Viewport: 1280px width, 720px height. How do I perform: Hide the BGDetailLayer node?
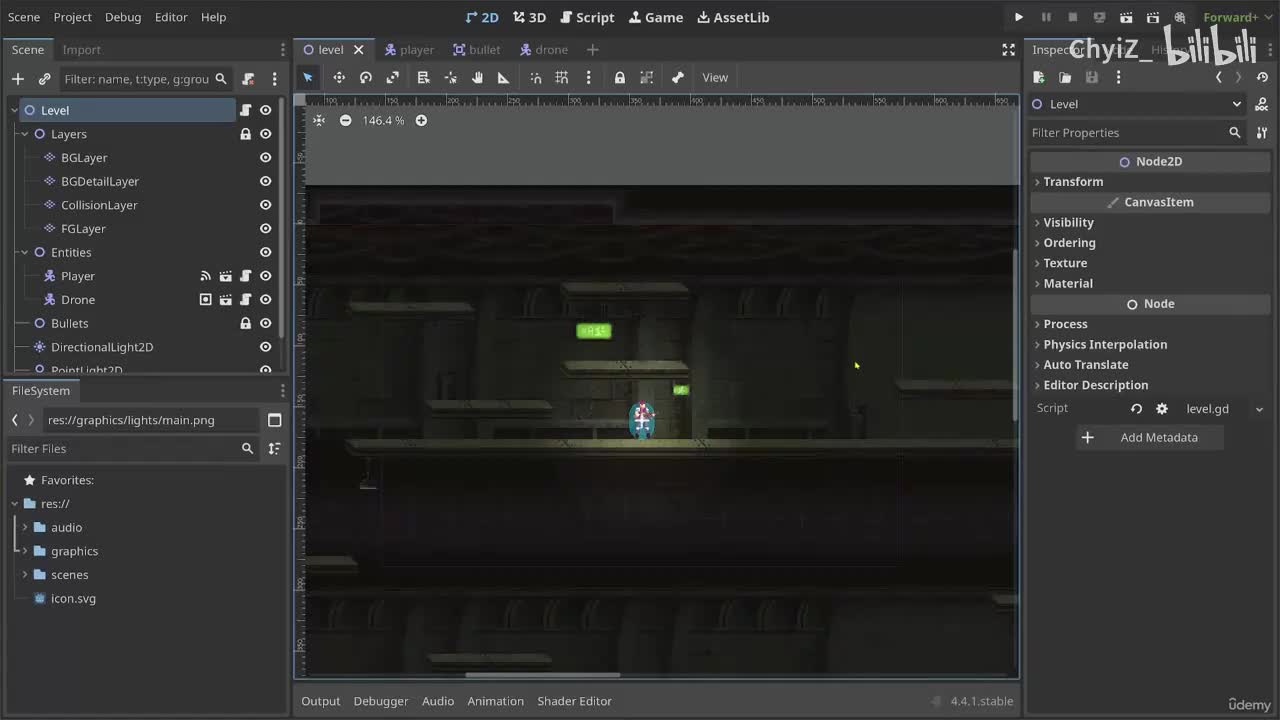click(266, 181)
